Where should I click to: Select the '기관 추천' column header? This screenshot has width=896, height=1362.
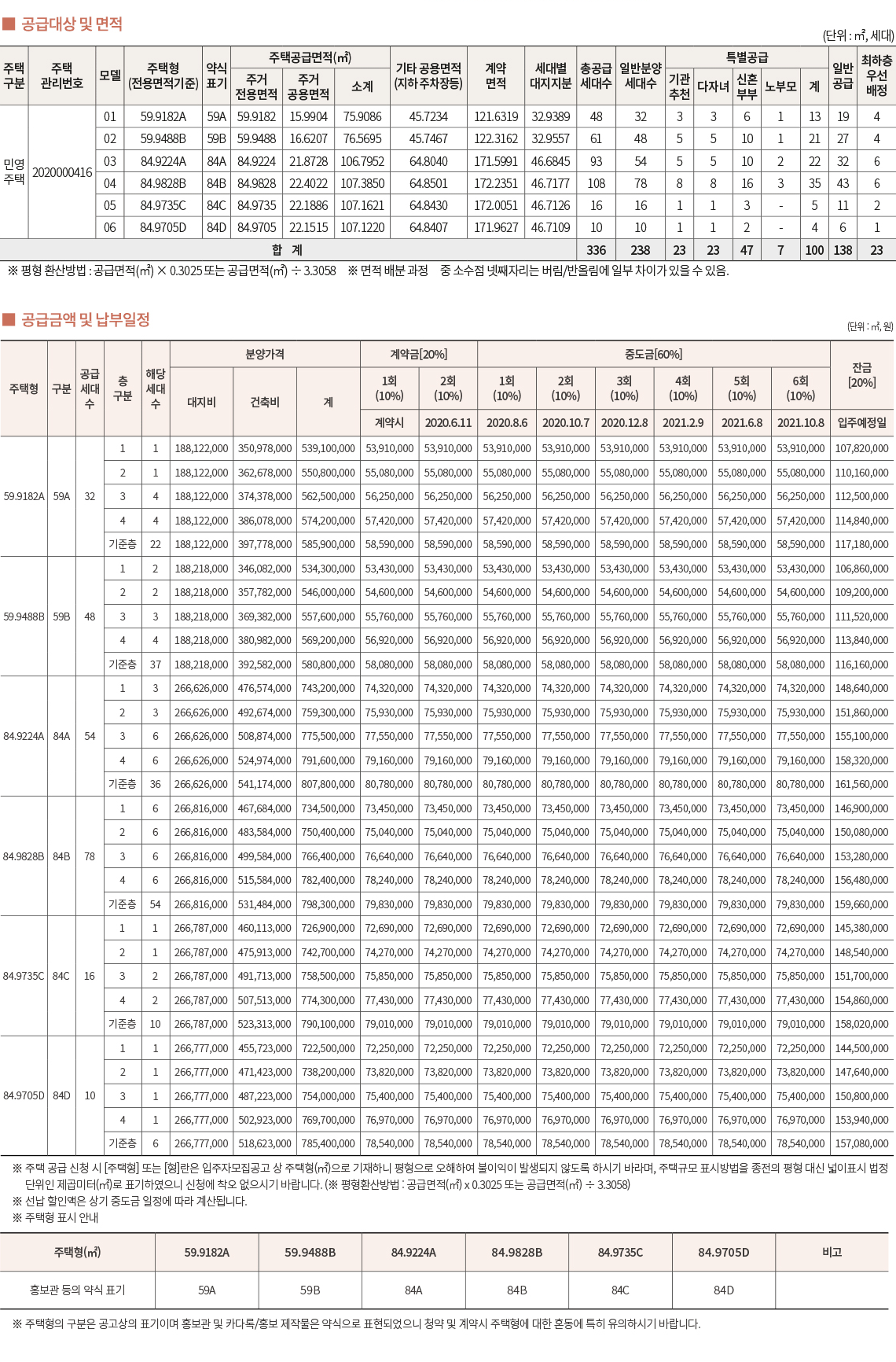point(679,87)
